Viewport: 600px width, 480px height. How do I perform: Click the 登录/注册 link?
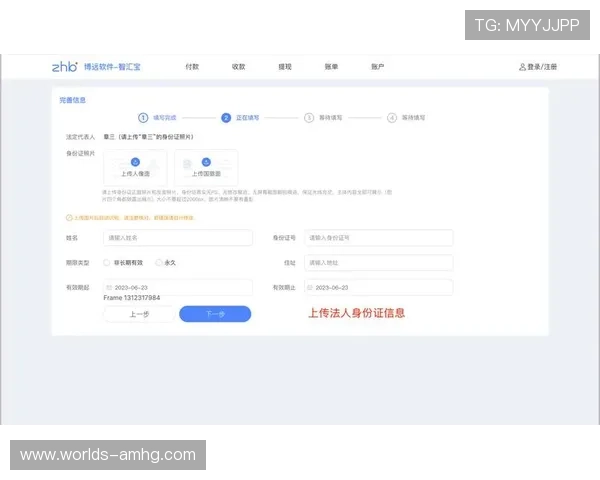[542, 67]
